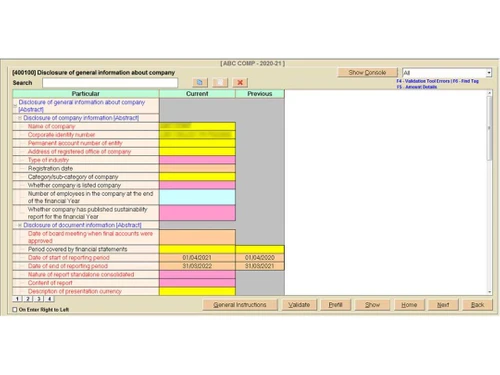Click 'Registration date' row label
The width and height of the screenshot is (500, 375).
(50, 168)
